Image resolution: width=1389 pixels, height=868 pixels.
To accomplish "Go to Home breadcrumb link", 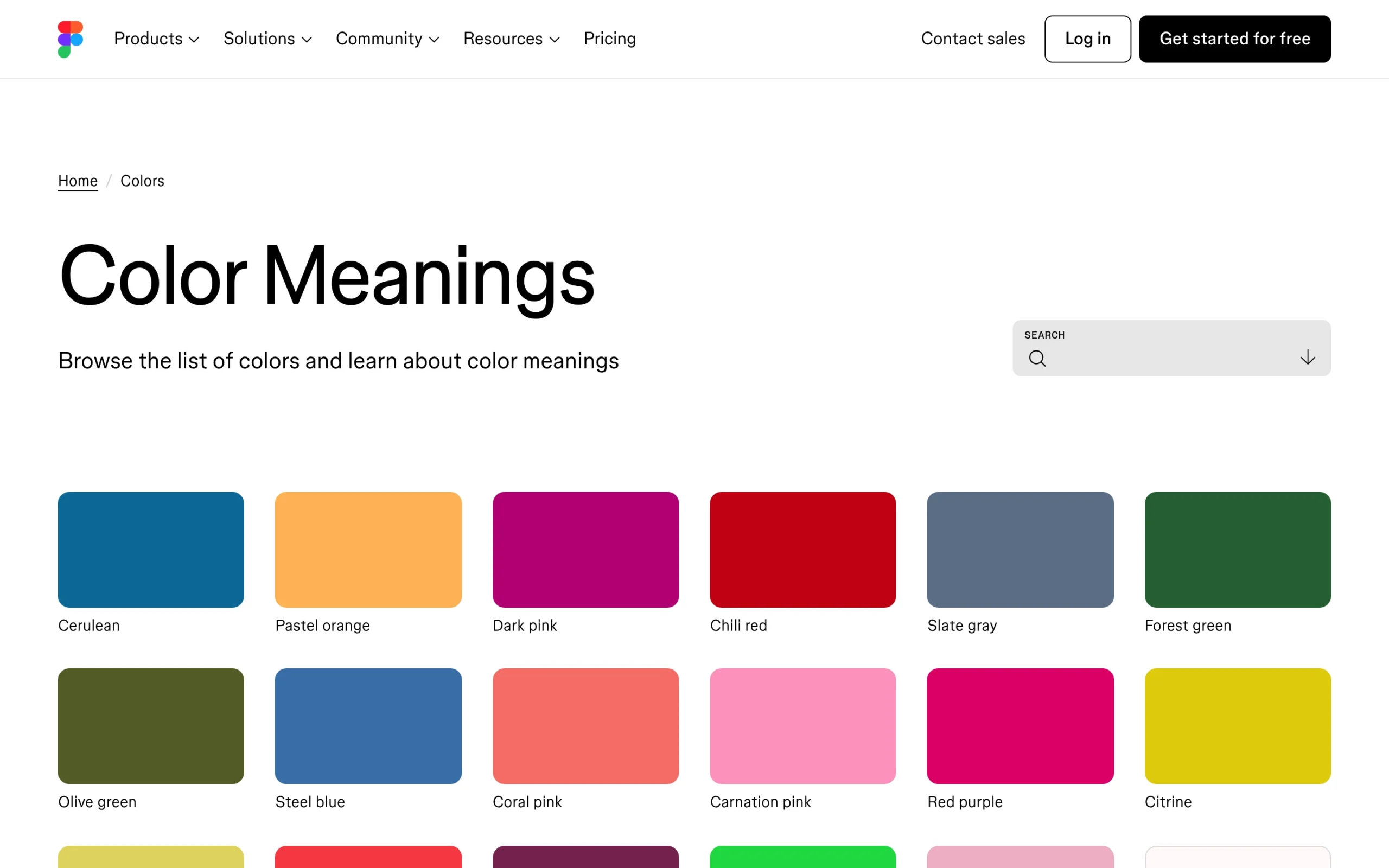I will coord(78,181).
